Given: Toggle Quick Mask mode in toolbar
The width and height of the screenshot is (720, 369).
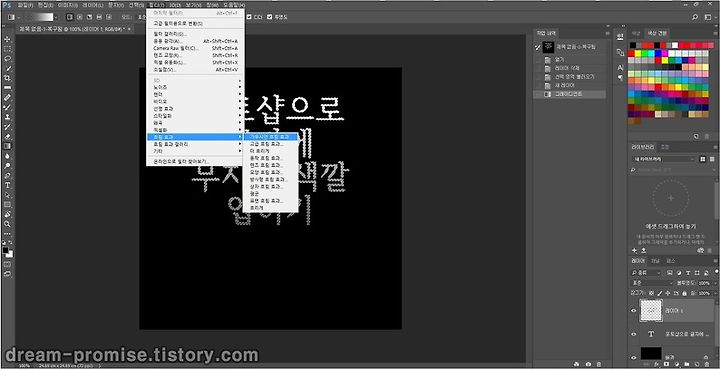Looking at the screenshot, I should tap(7, 264).
